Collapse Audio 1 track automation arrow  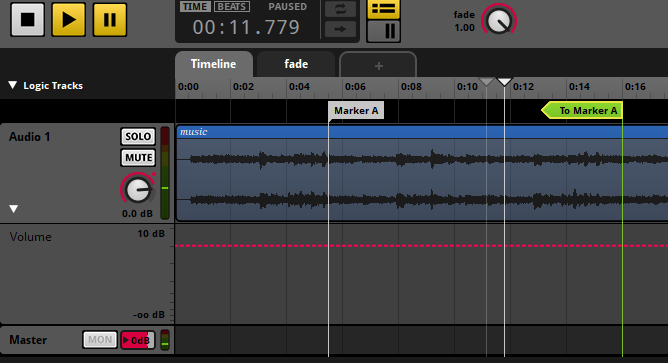click(14, 209)
